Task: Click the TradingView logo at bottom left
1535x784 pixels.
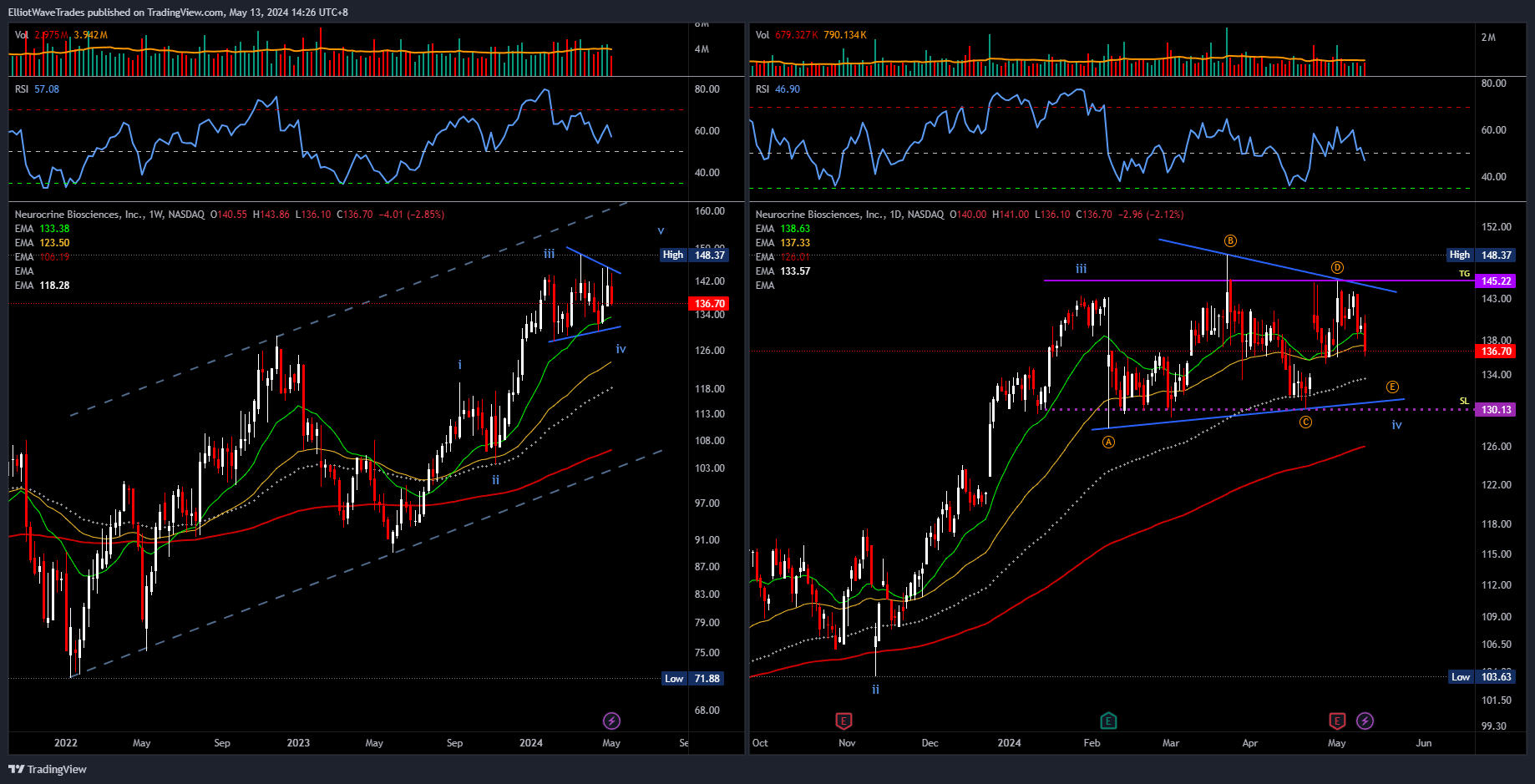Action: coord(48,769)
